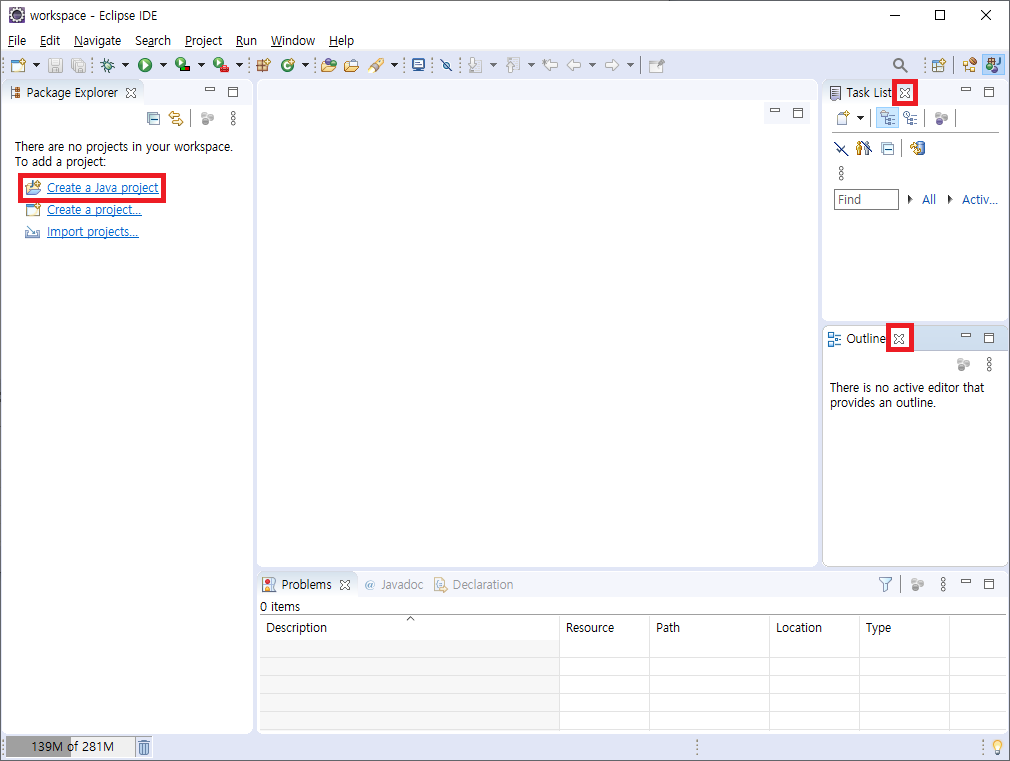1010x761 pixels.
Task: Click the New Task icon in Task List
Action: 843,118
